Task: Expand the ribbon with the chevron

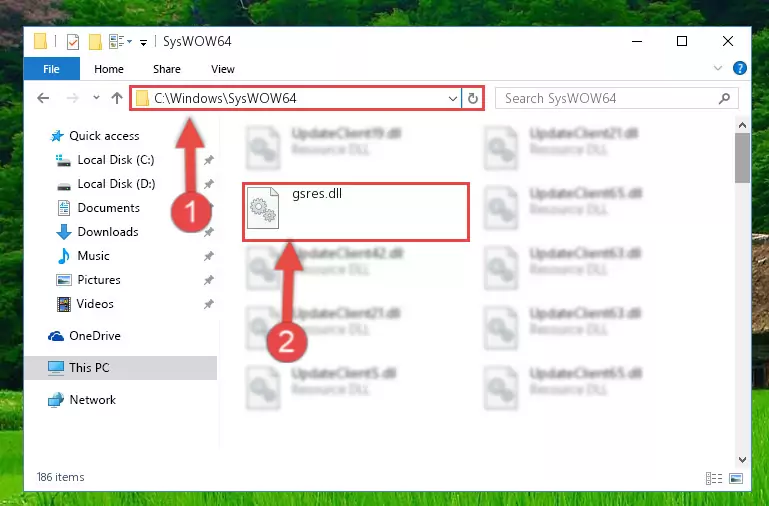Action: coord(718,68)
